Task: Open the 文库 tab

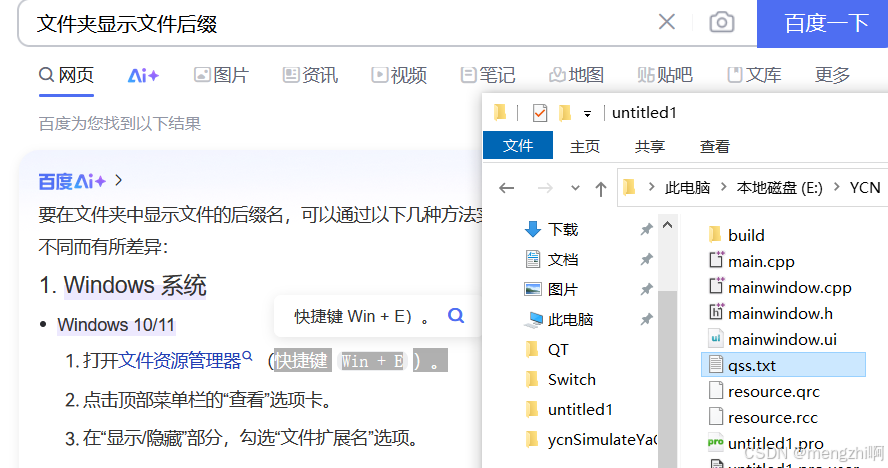Action: click(754, 75)
